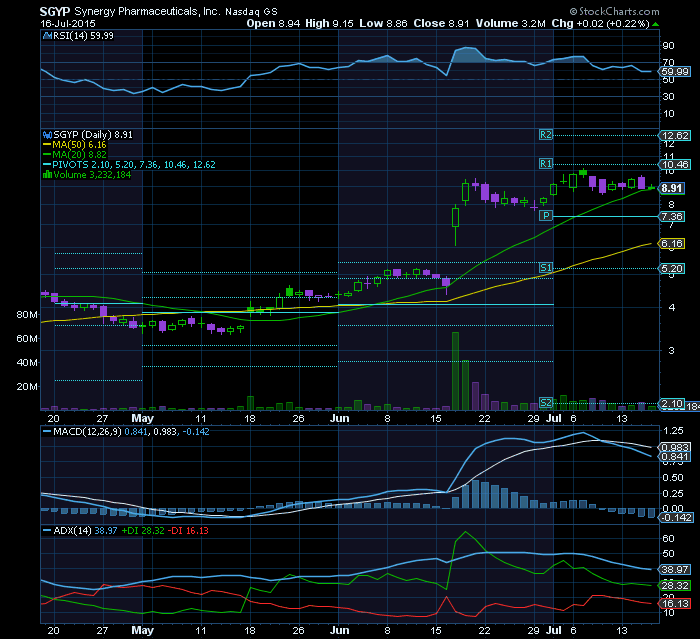
Task: Select the Open 8.94 value
Action: tap(273, 24)
